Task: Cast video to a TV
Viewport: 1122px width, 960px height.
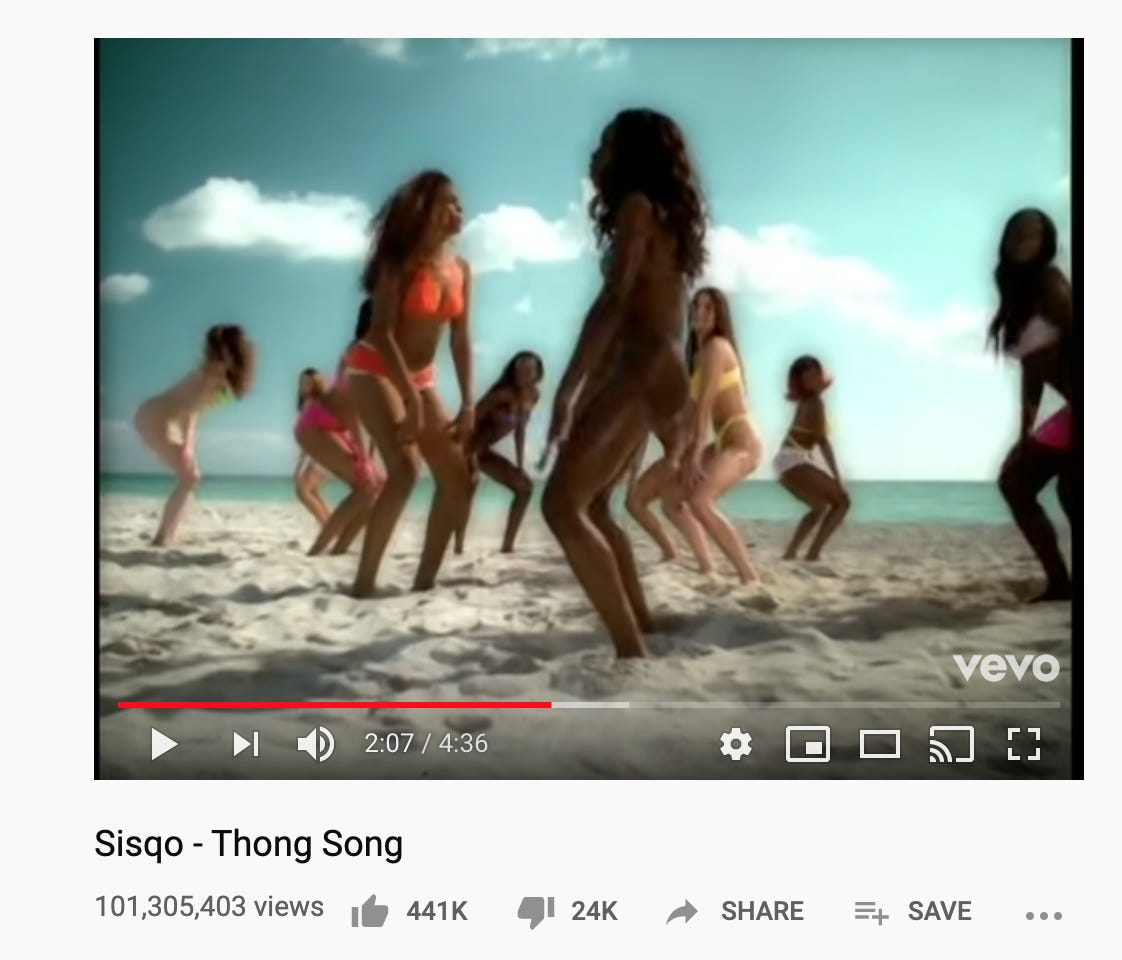Action: 951,744
